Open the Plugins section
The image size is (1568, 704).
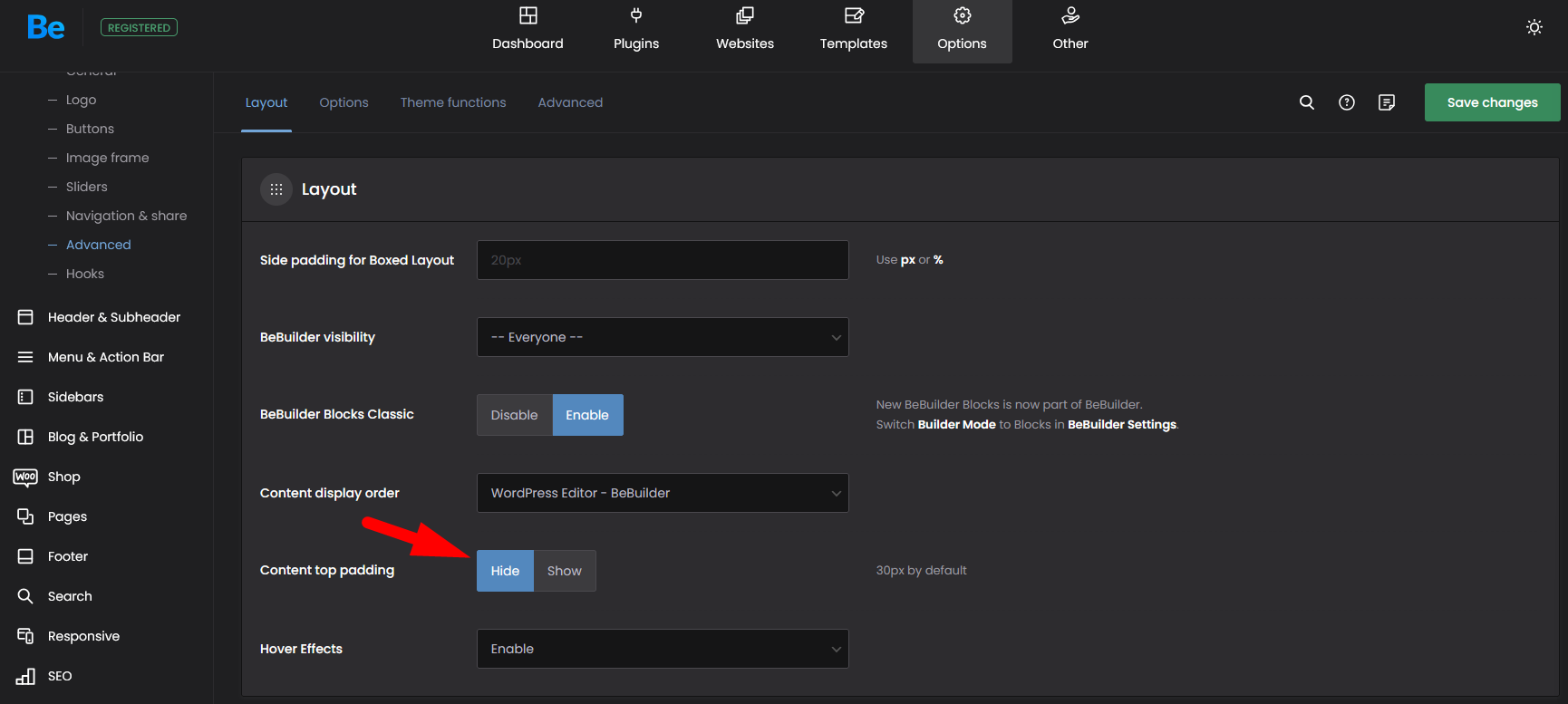point(636,31)
